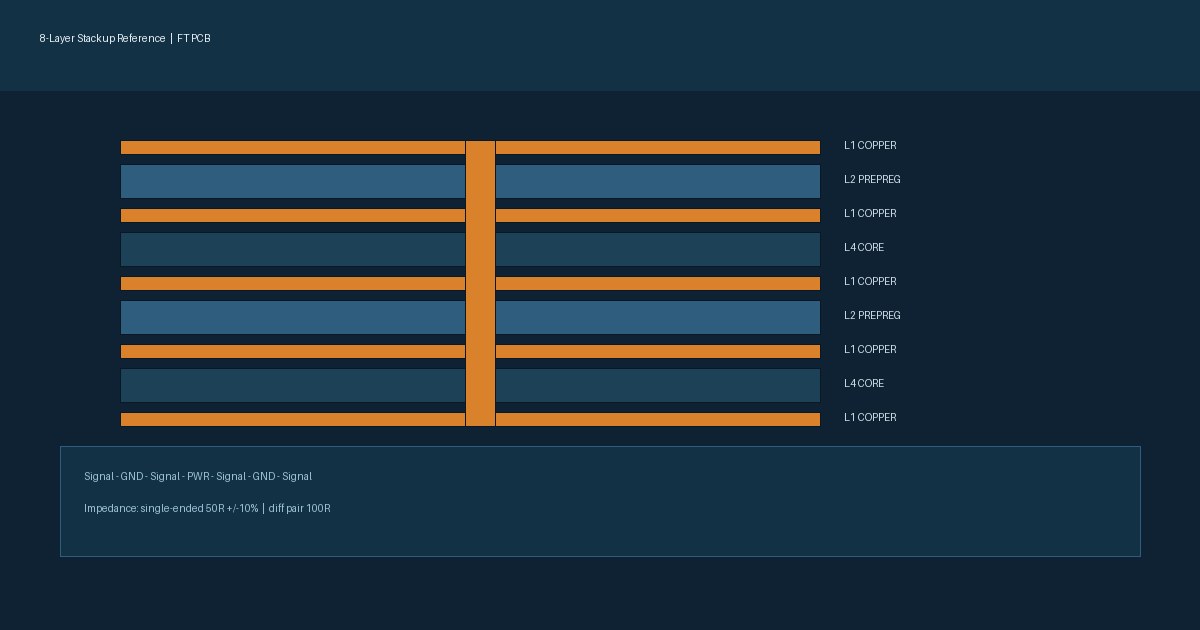This screenshot has height=630, width=1200.
Task: Select the upper L2 PREPREG label
Action: (x=872, y=180)
